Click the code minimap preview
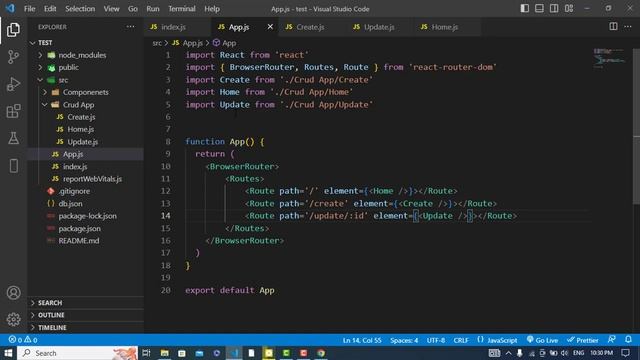Viewport: 640px width, 360px height. coord(609,58)
